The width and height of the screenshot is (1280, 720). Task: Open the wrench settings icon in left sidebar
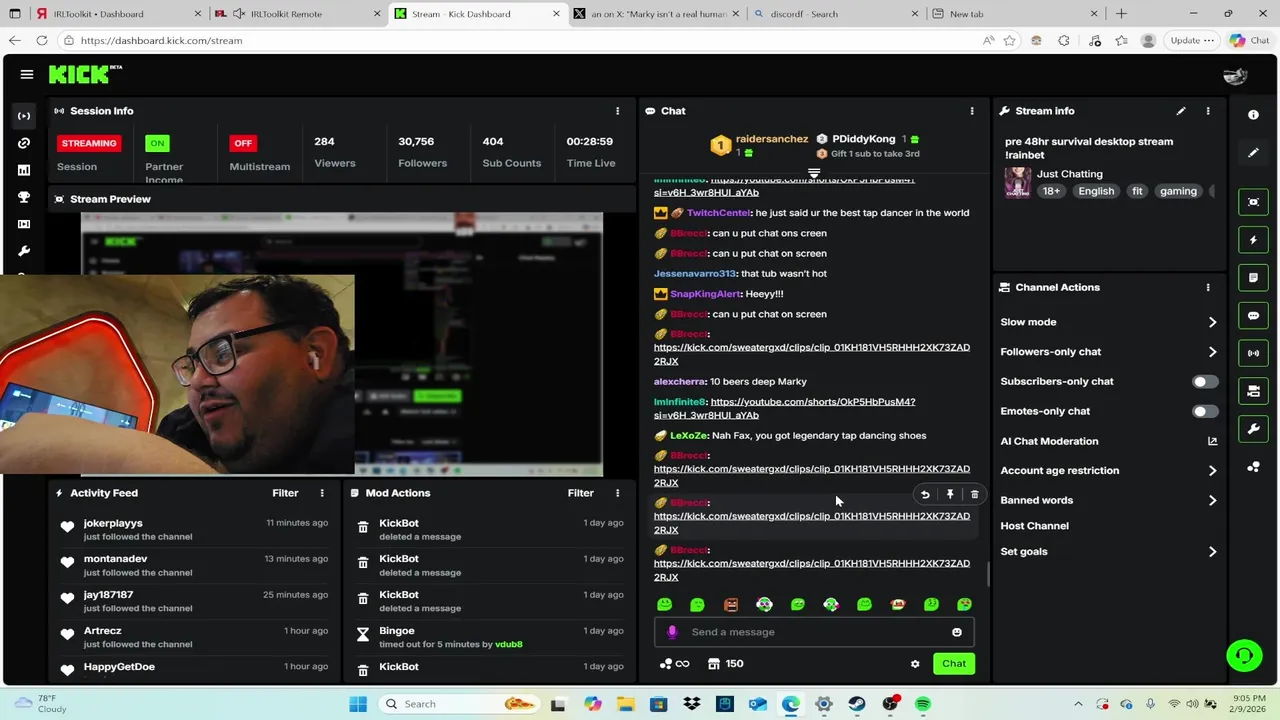pos(24,251)
